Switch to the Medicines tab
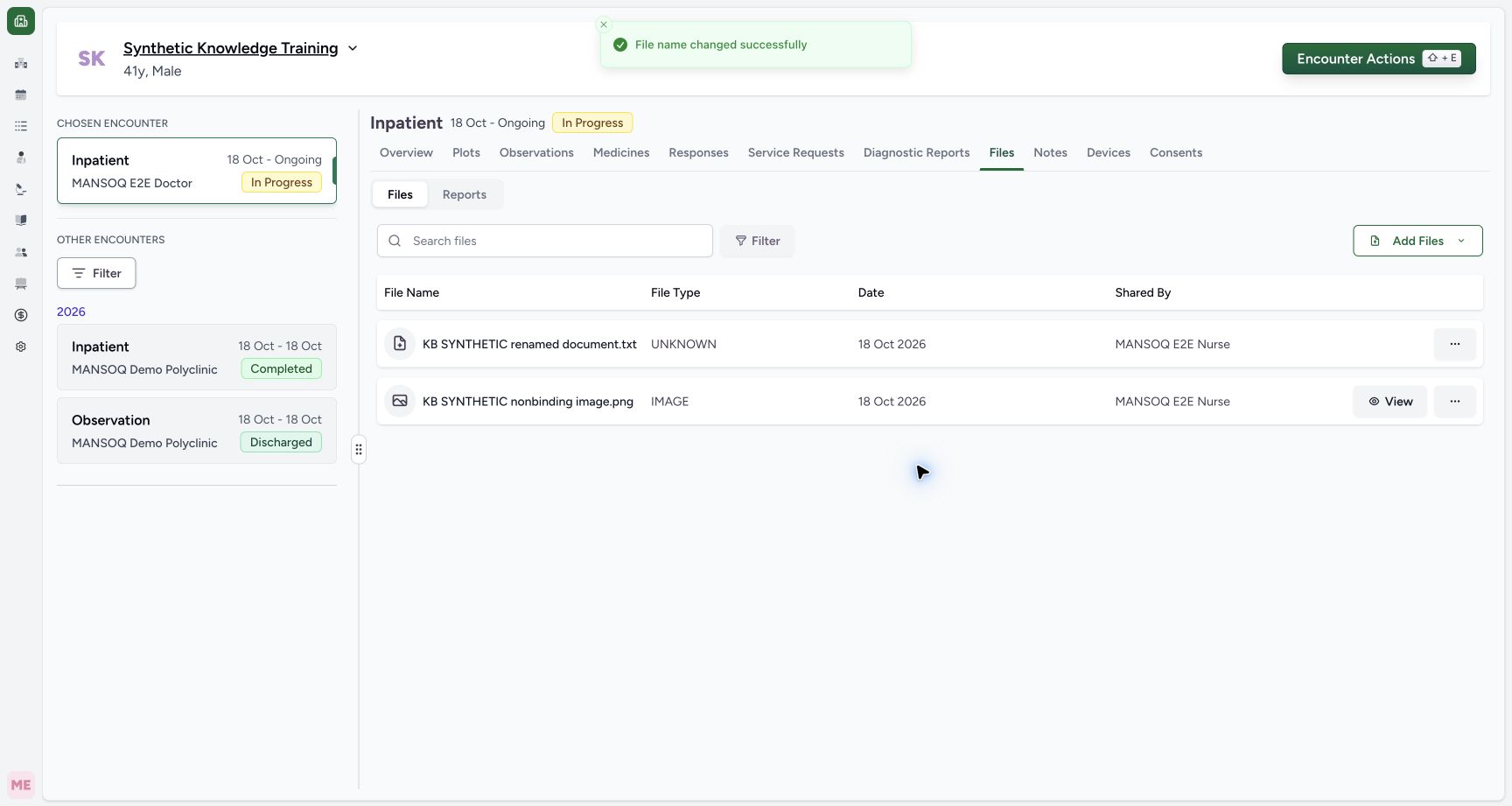The width and height of the screenshot is (1512, 806). coord(621,152)
